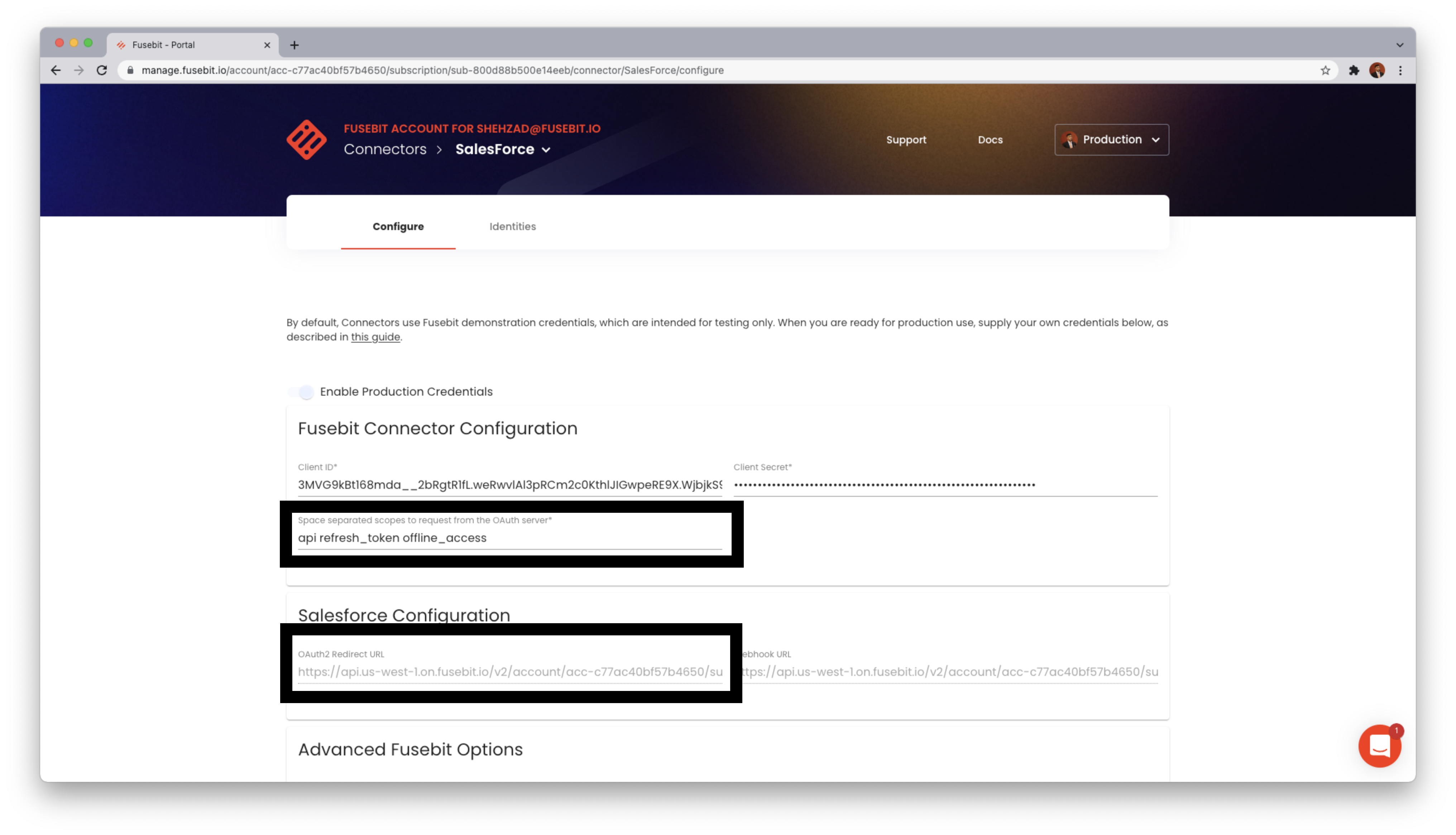1456x835 pixels.
Task: Reload the page with refresh icon
Action: click(x=102, y=71)
